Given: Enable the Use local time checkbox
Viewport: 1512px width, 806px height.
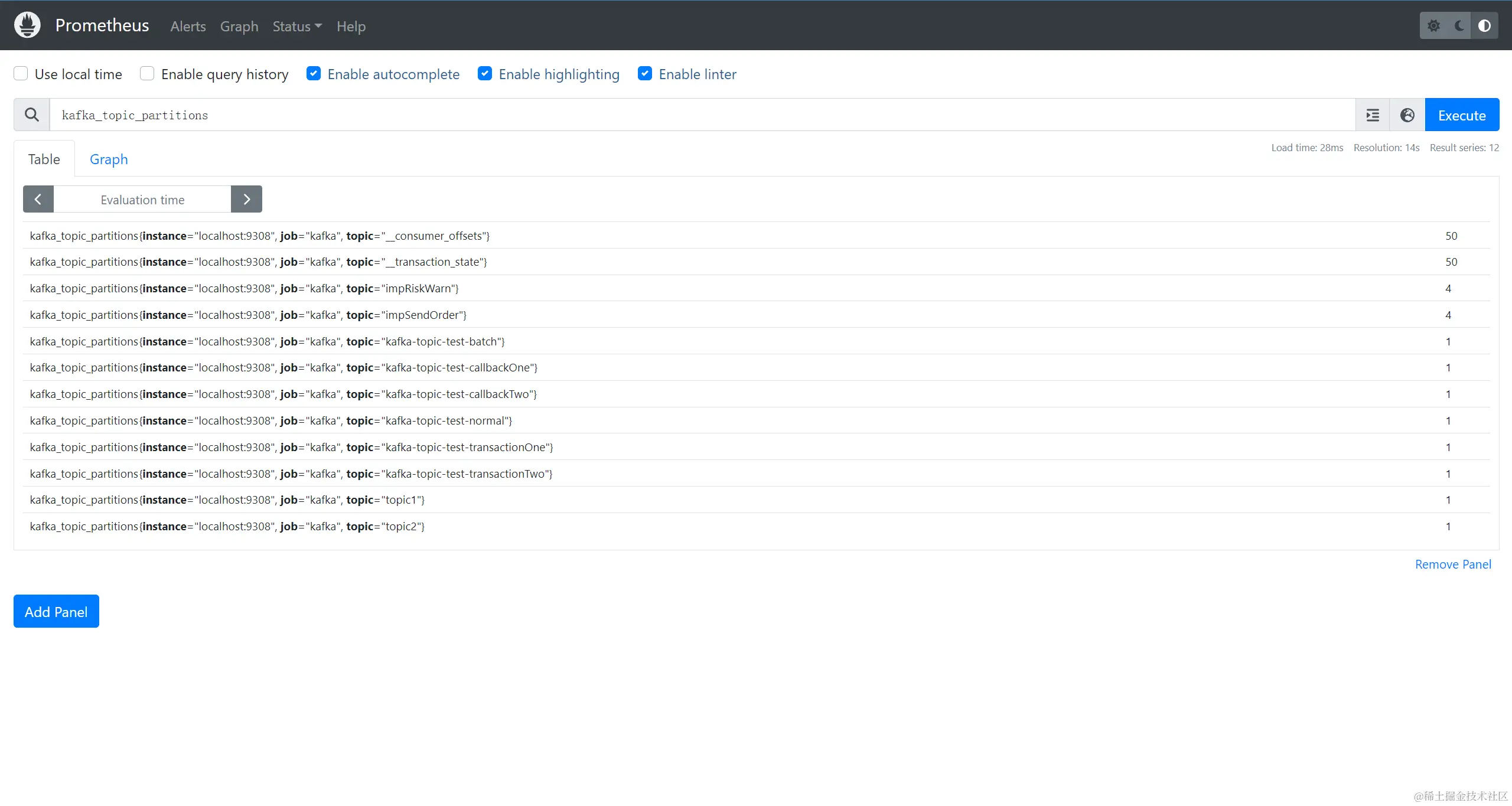Looking at the screenshot, I should (x=21, y=74).
